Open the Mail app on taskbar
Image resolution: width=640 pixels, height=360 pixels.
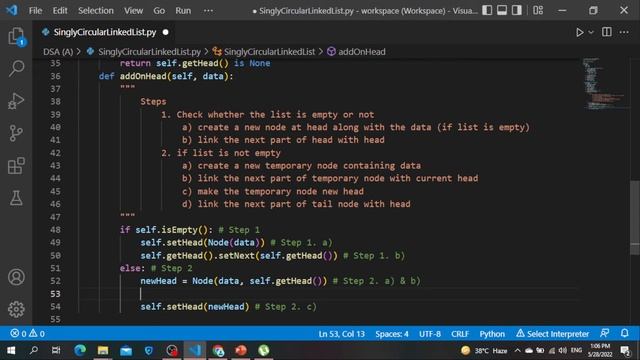click(126, 350)
